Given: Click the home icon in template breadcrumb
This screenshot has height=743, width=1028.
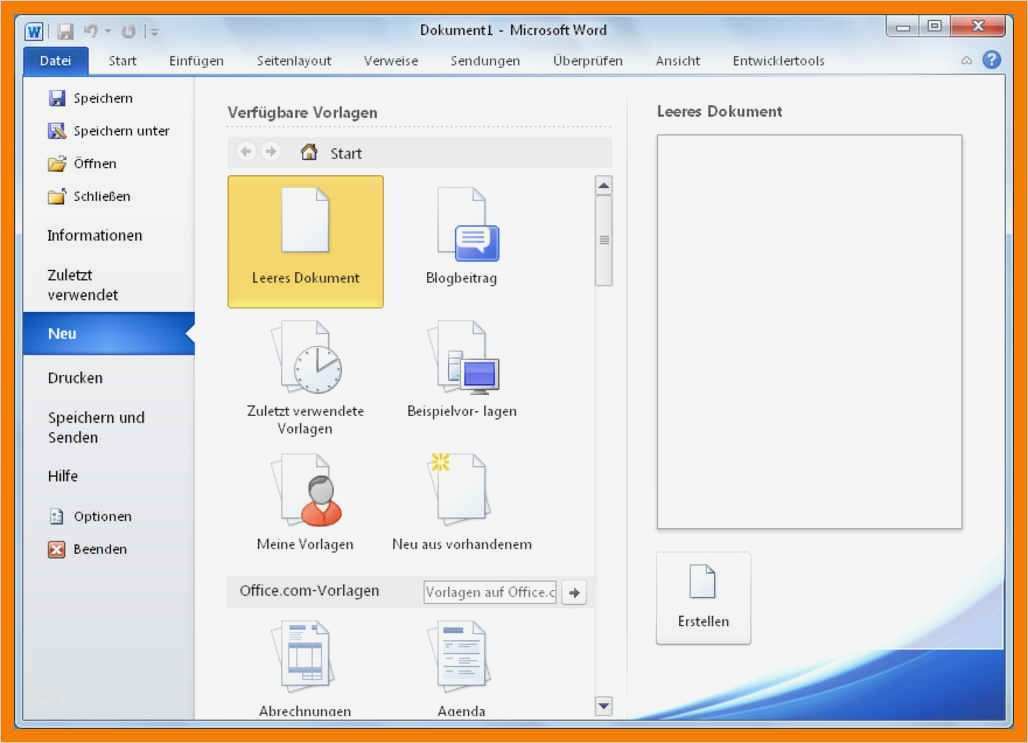Looking at the screenshot, I should (309, 152).
